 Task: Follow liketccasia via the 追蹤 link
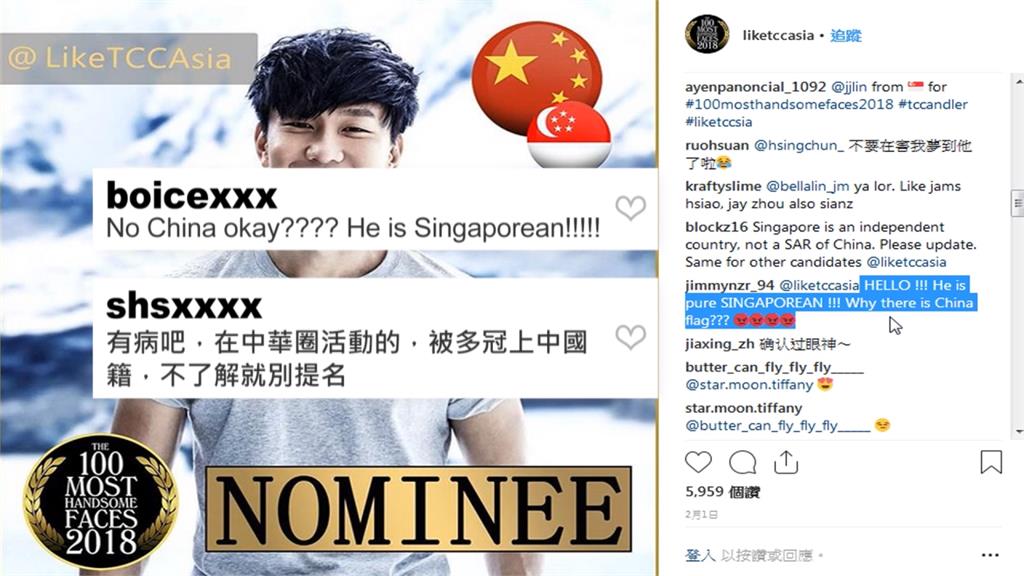846,35
